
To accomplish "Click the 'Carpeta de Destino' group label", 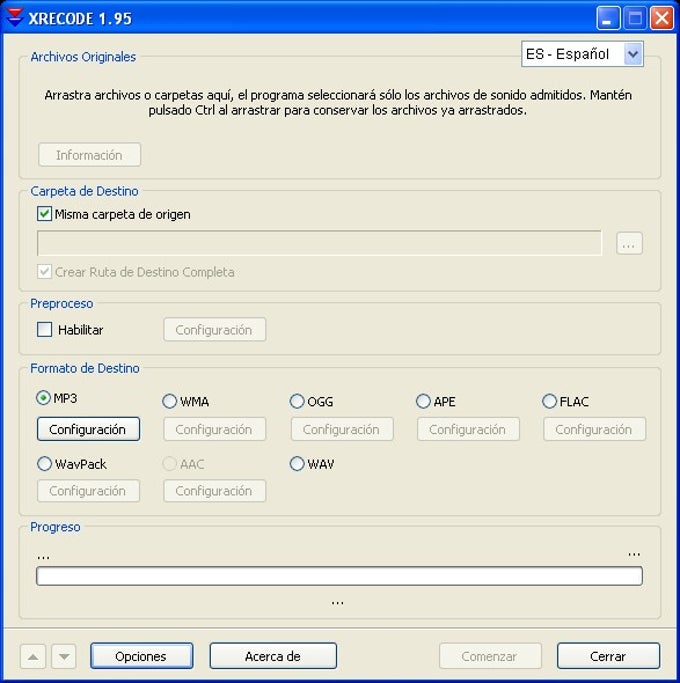I will (85, 191).
